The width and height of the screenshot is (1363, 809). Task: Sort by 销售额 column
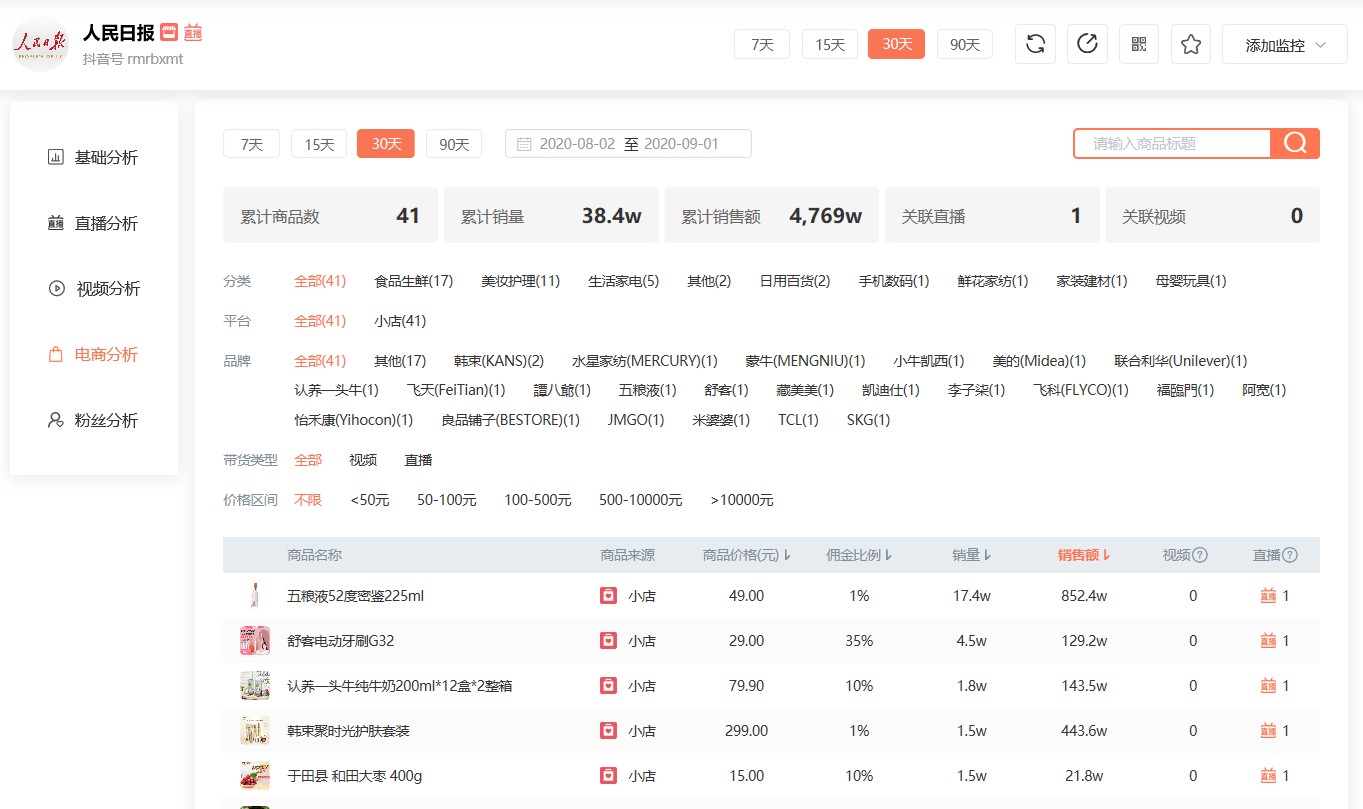(1084, 555)
